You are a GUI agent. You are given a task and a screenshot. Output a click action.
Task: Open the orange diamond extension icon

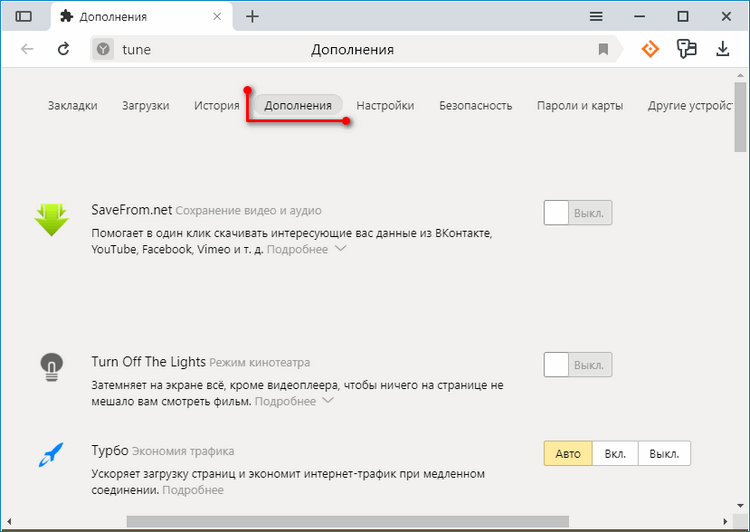click(650, 49)
